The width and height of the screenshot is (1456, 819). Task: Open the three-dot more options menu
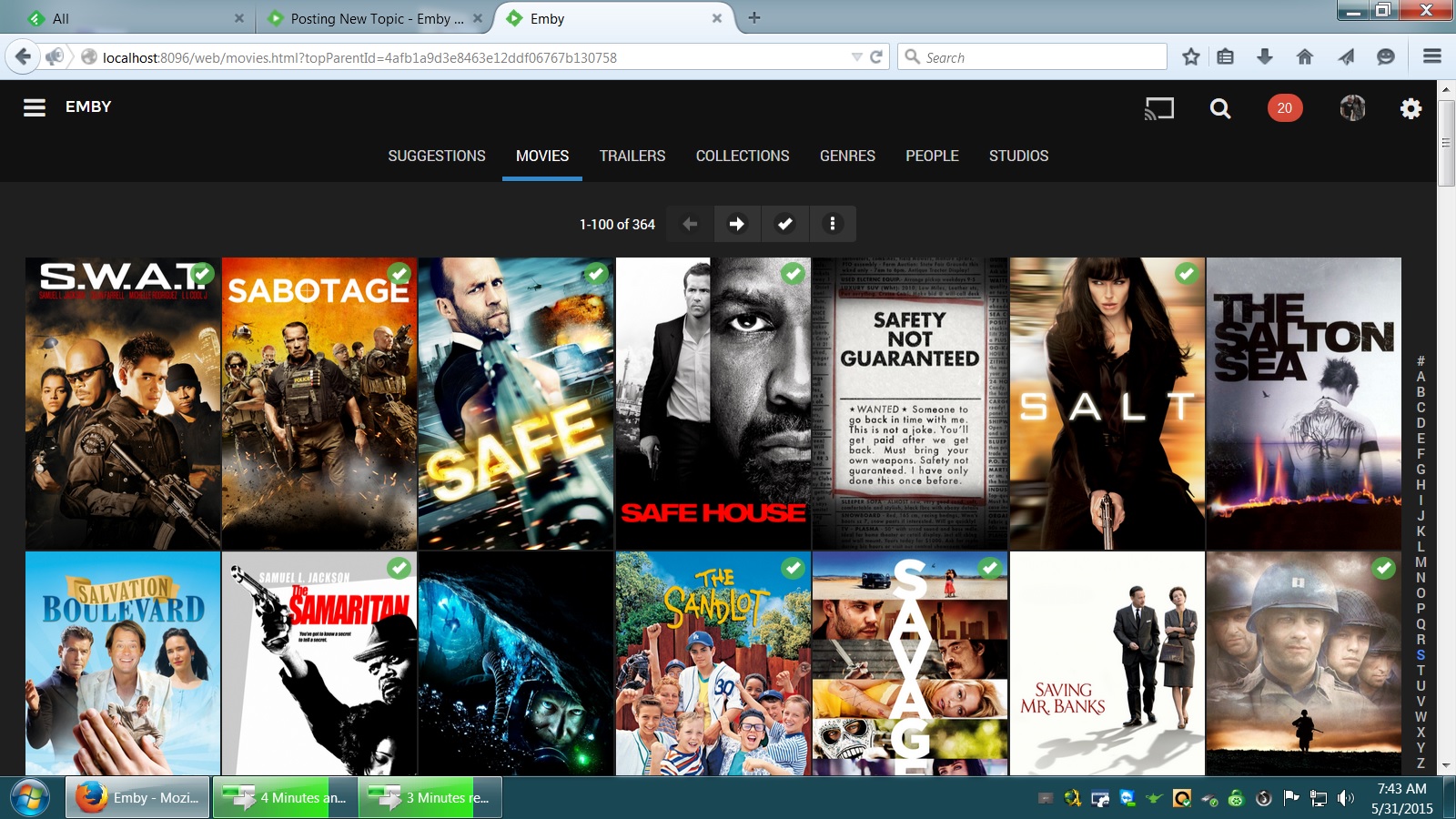[x=832, y=224]
